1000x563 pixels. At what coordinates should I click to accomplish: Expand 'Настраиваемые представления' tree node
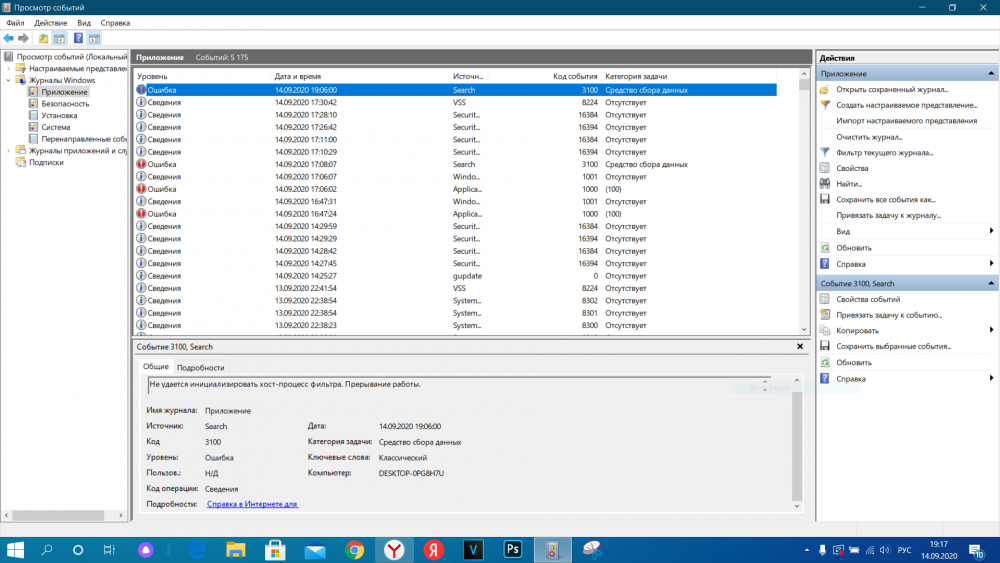coord(8,68)
